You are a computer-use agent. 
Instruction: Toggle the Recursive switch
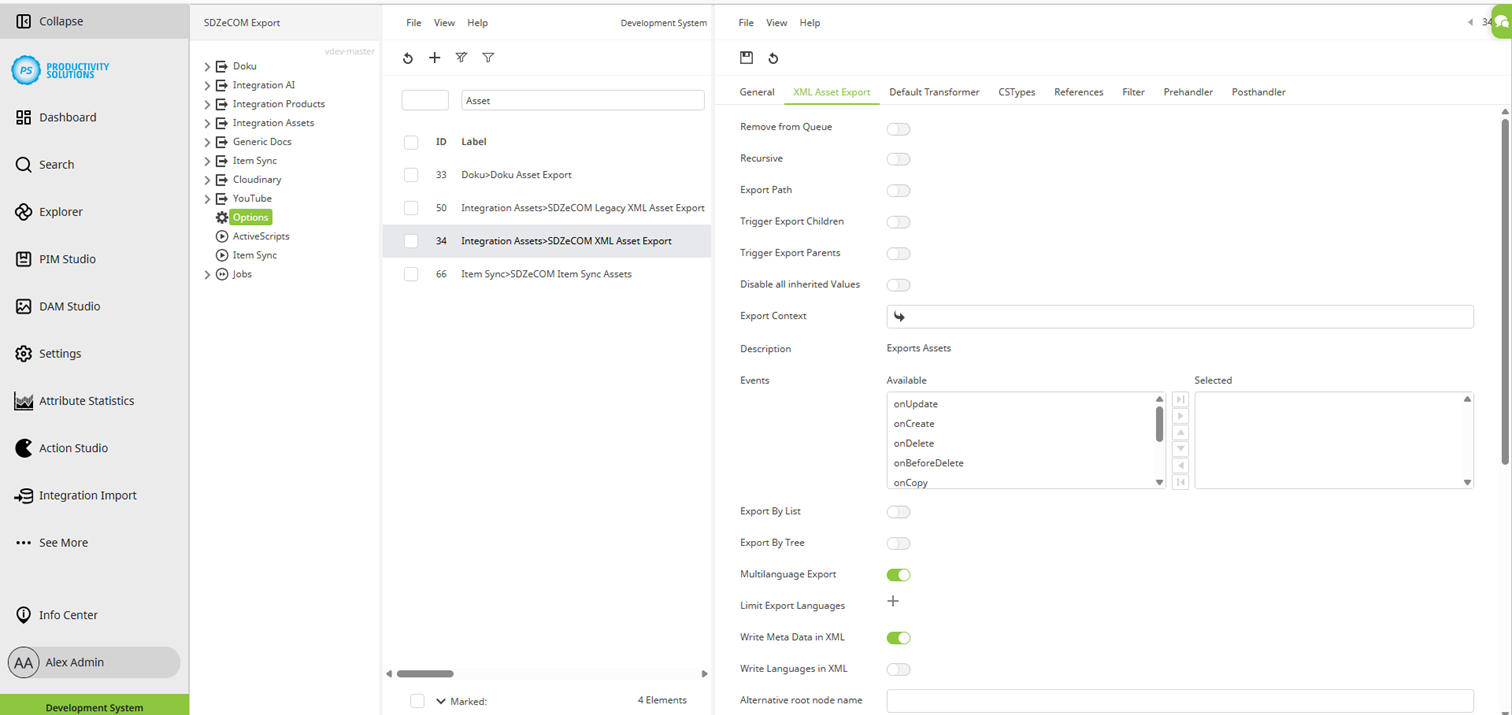point(898,159)
